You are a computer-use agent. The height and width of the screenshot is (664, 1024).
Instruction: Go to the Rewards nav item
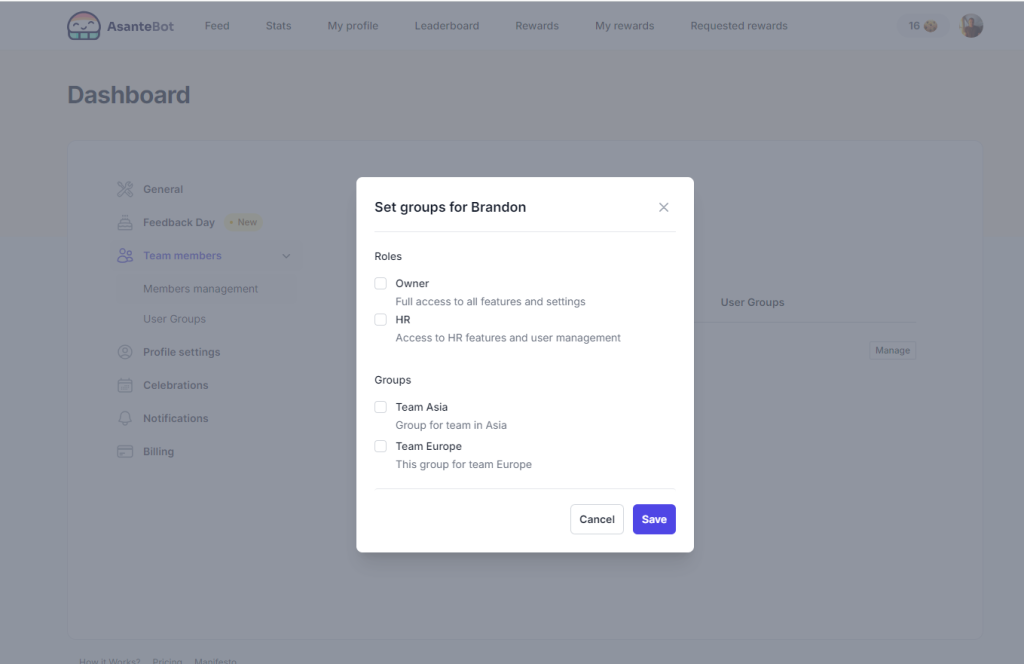coord(537,26)
